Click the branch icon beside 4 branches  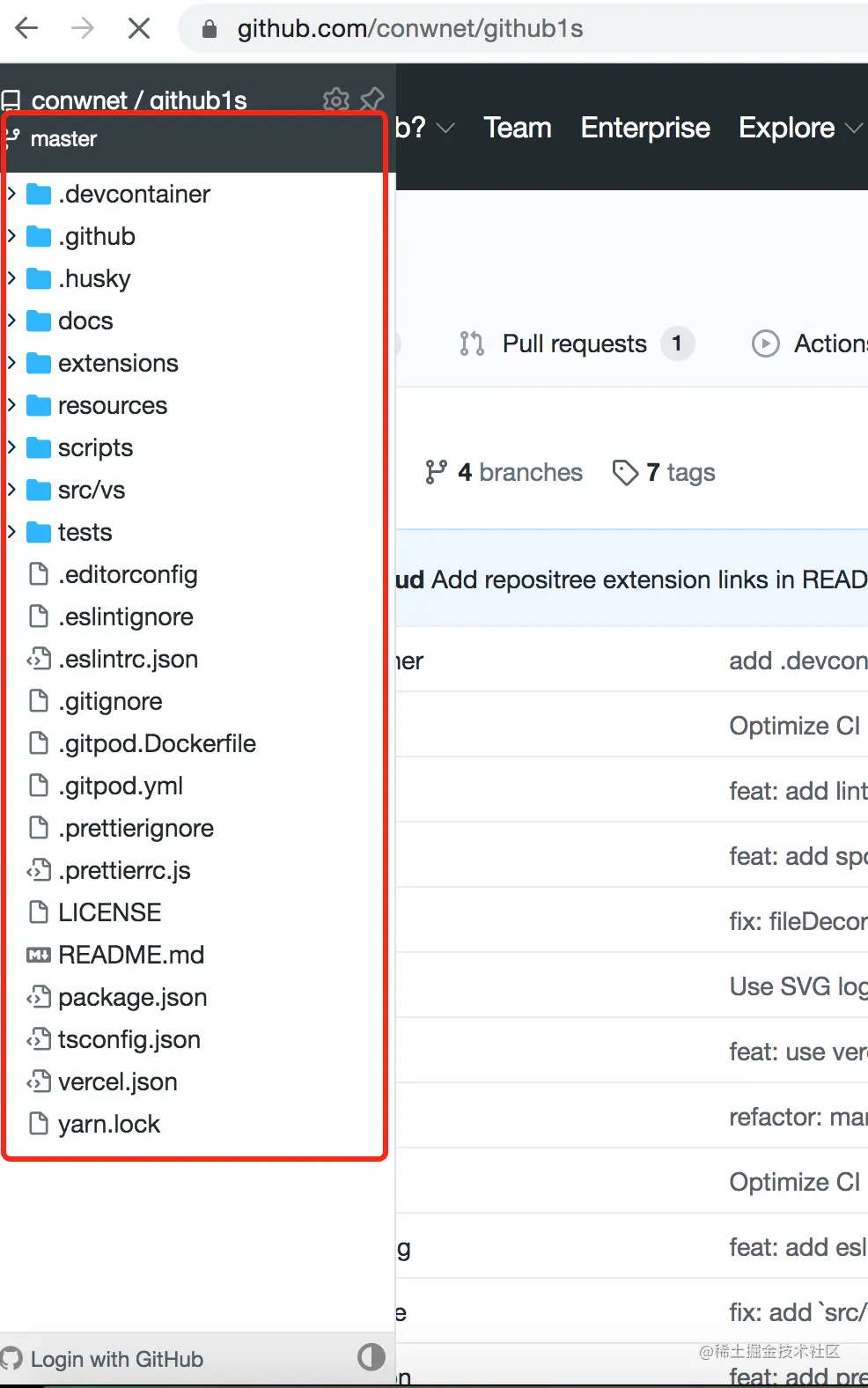point(436,472)
